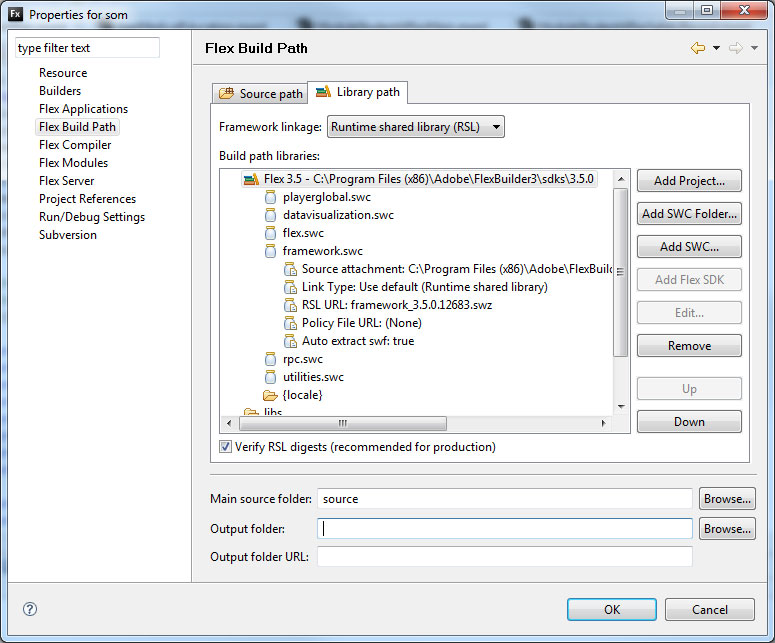This screenshot has width=775, height=643.
Task: Click the help question mark icon
Action: coord(30,609)
